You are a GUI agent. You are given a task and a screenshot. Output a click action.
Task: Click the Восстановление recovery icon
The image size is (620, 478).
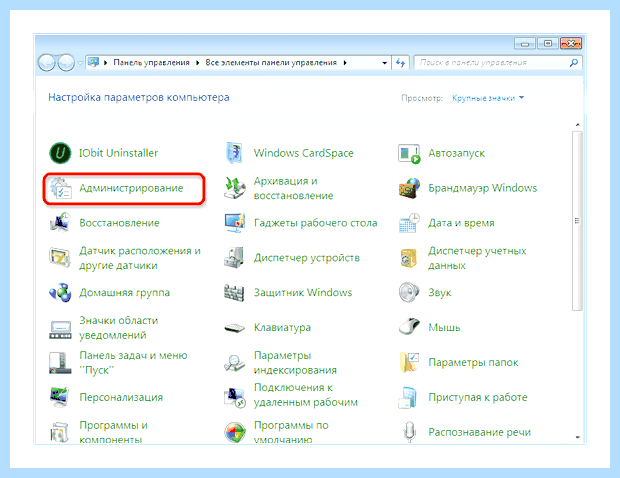pos(60,223)
